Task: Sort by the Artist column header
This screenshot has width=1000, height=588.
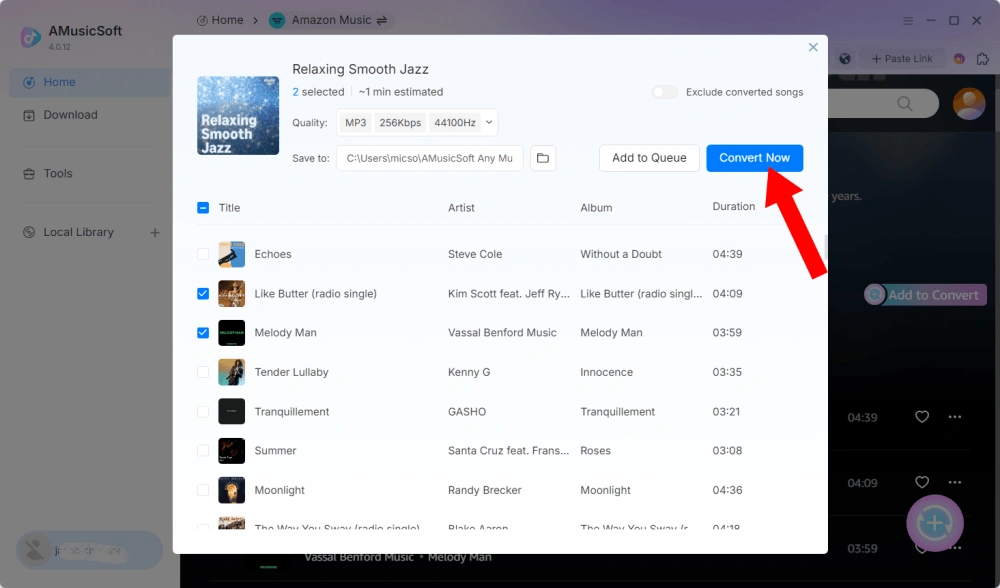Action: (x=461, y=207)
